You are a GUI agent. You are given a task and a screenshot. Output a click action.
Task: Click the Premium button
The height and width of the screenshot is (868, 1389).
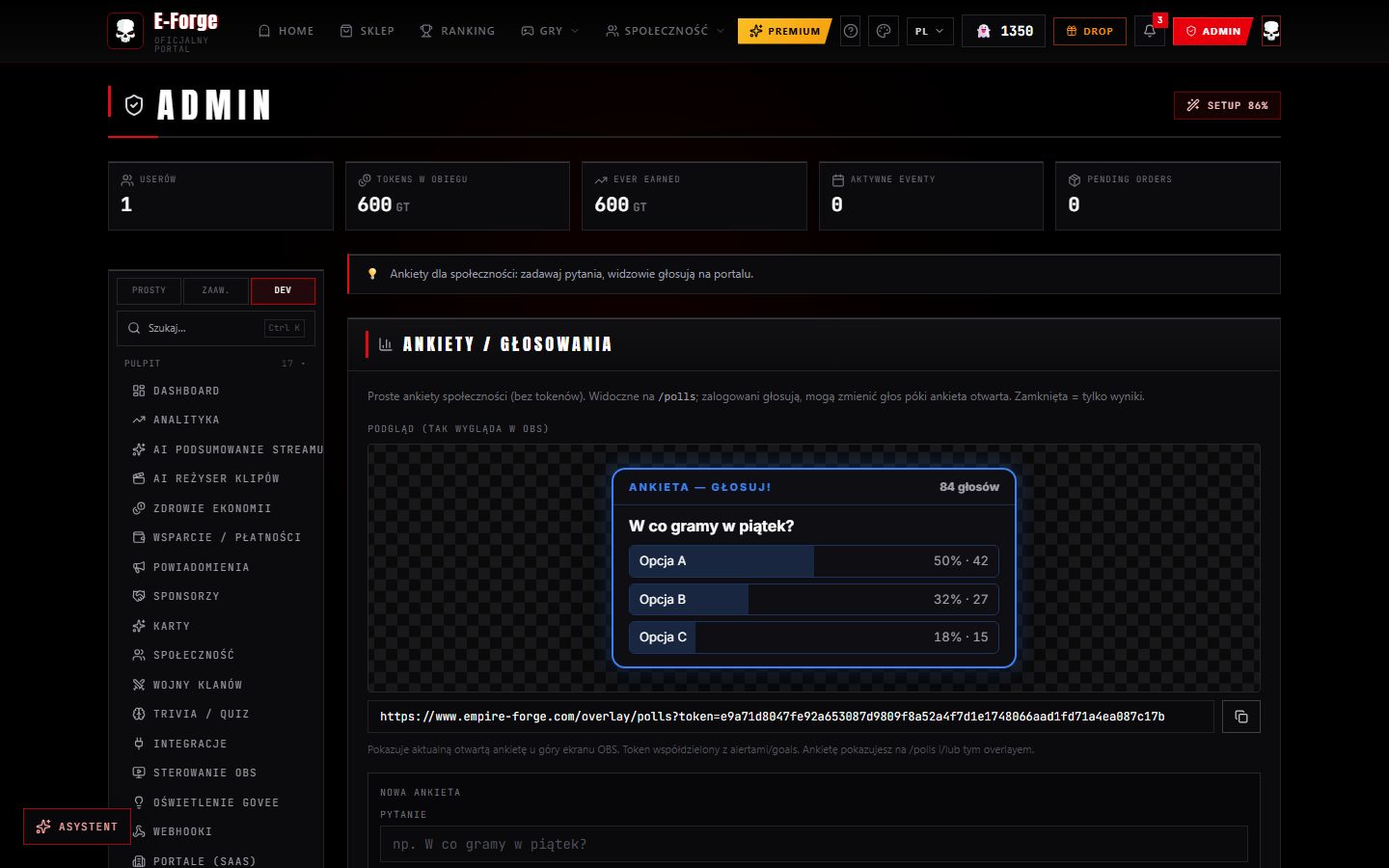point(785,31)
